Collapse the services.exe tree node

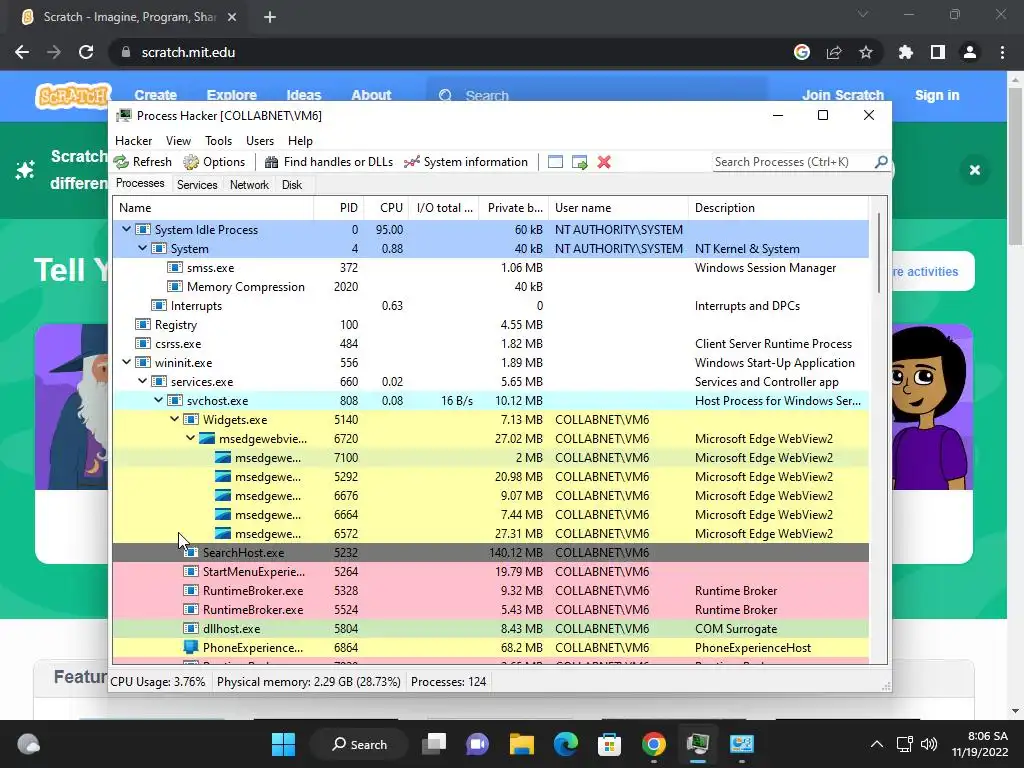pos(142,381)
